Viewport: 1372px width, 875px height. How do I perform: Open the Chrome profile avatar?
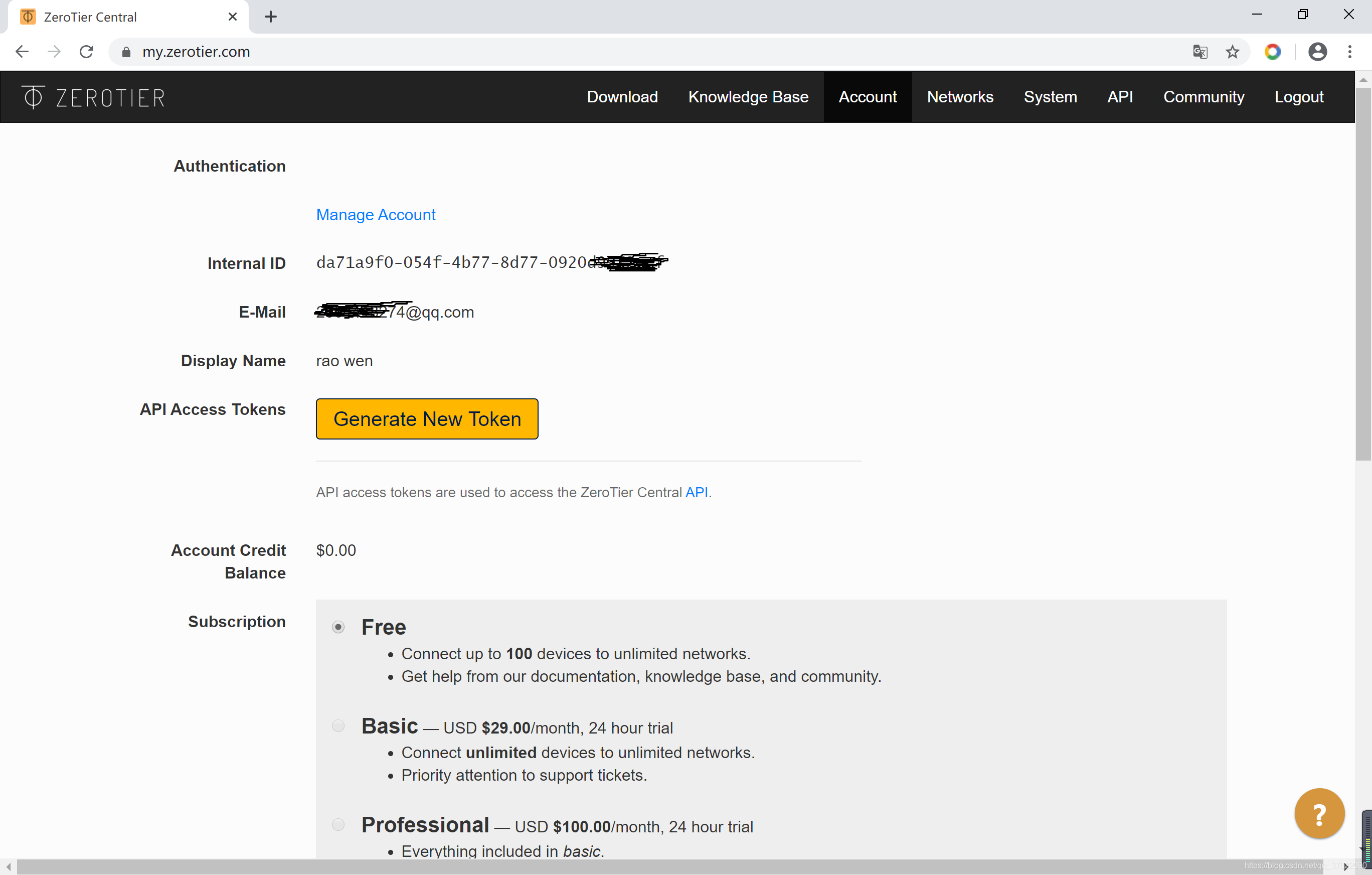click(1317, 52)
